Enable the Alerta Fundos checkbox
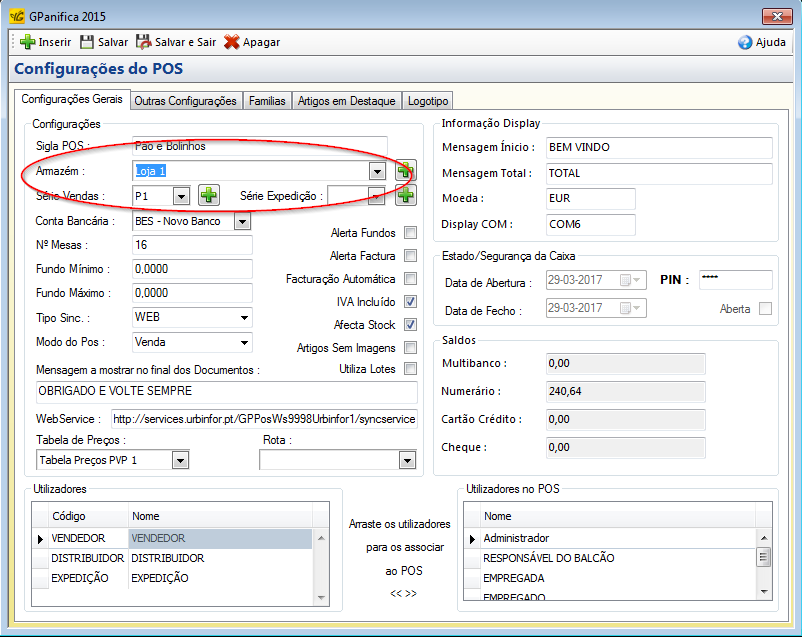The height and width of the screenshot is (637, 802). coord(410,233)
